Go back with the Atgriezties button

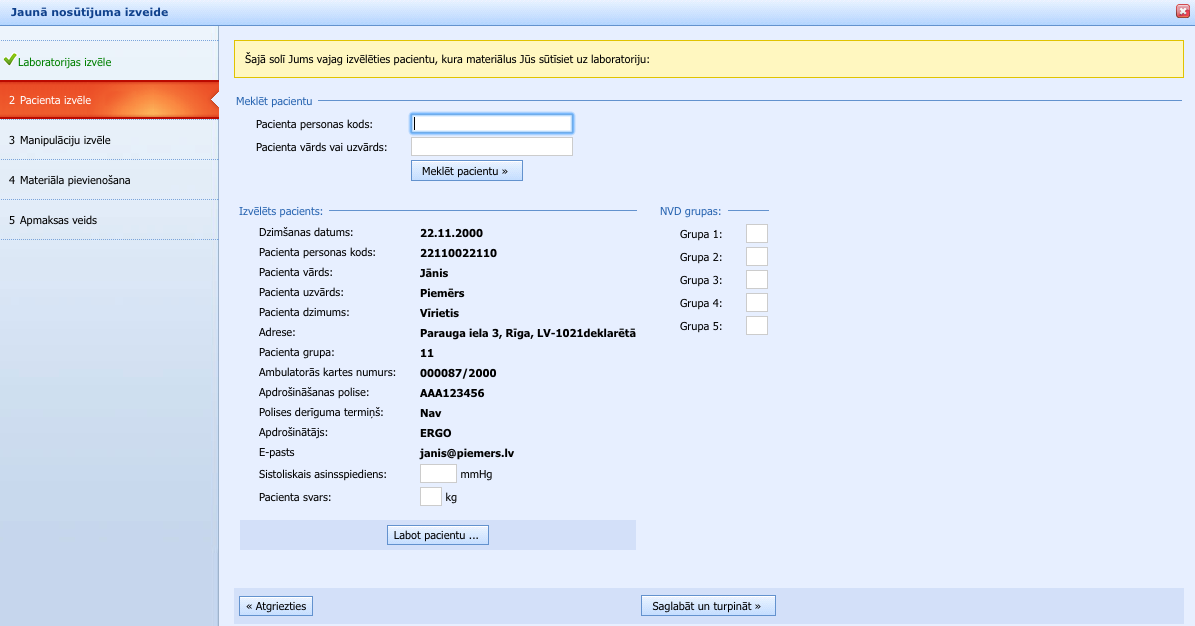[x=276, y=606]
